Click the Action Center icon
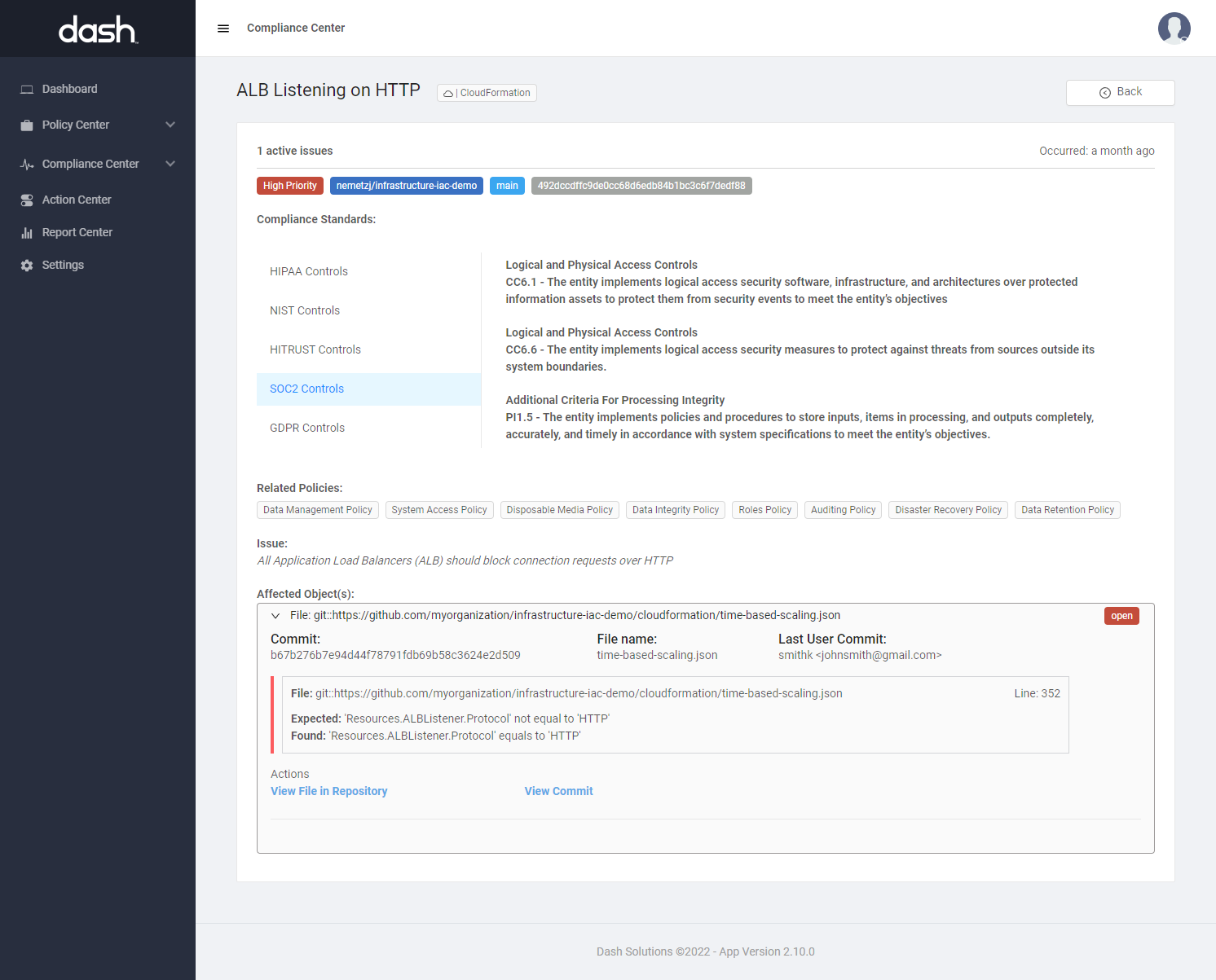This screenshot has width=1216, height=980. 27,200
